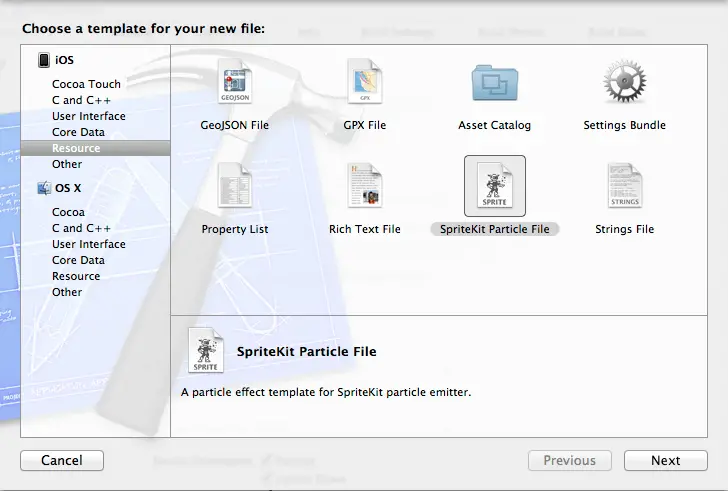This screenshot has height=491, width=728.
Task: Click the Cancel button
Action: coord(62,461)
